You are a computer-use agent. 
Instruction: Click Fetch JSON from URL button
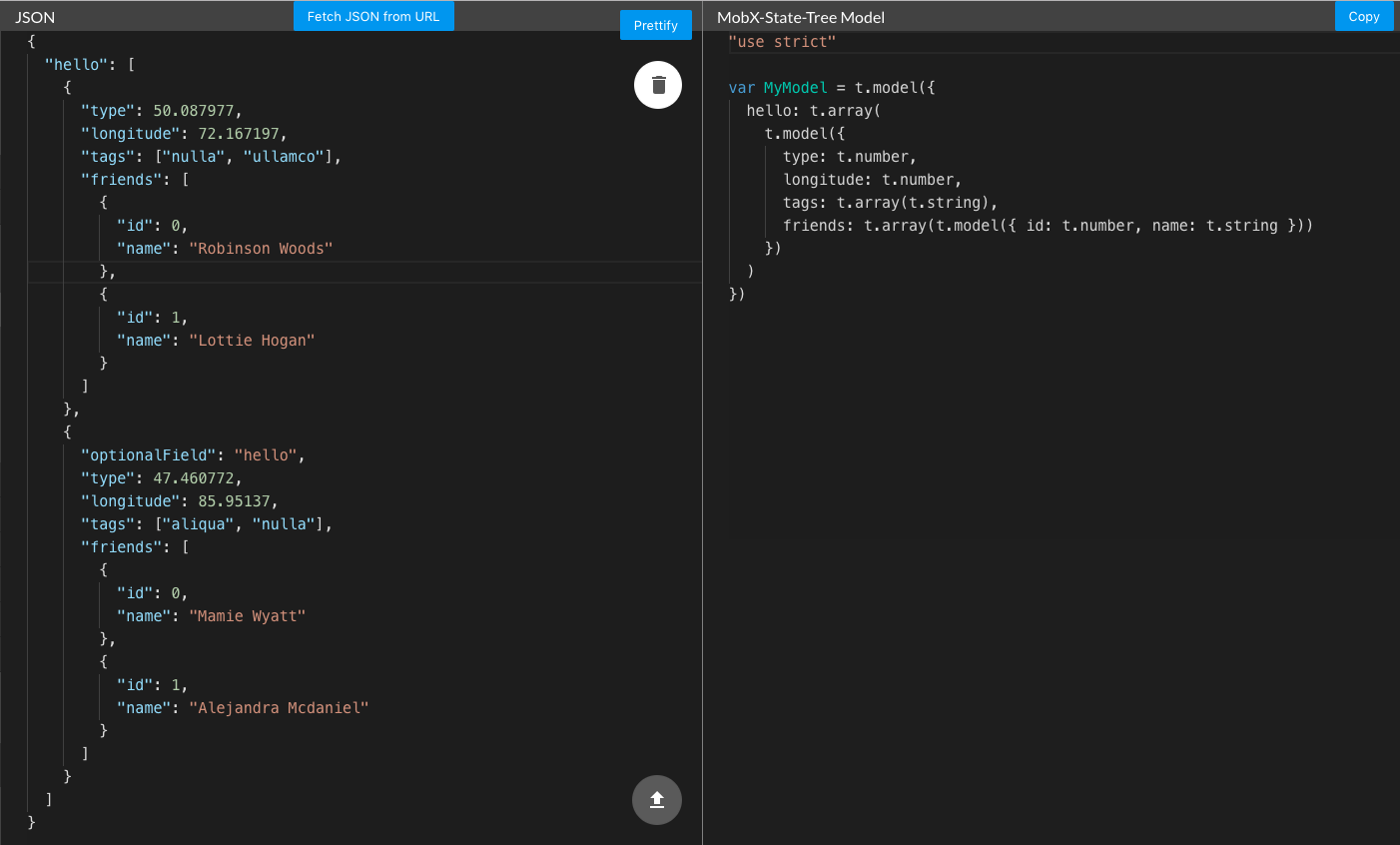click(373, 16)
